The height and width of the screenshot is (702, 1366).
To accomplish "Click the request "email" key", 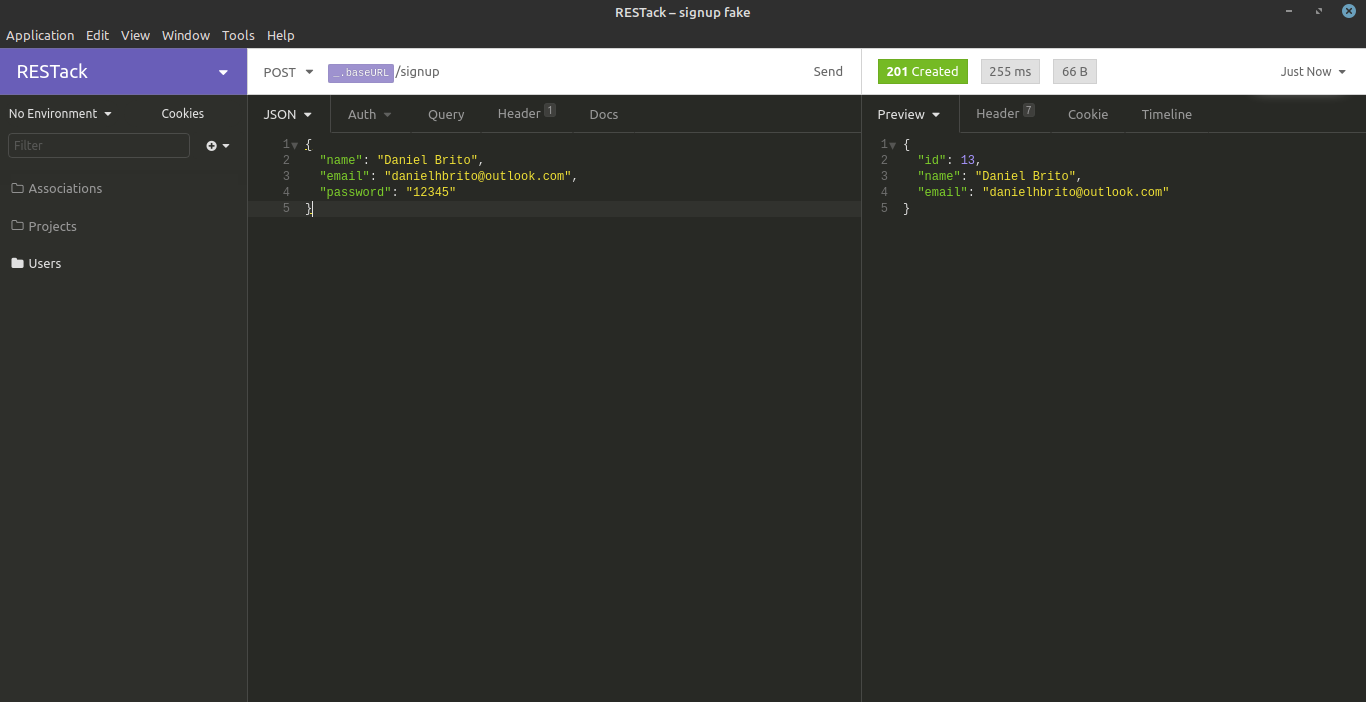I will pos(345,177).
